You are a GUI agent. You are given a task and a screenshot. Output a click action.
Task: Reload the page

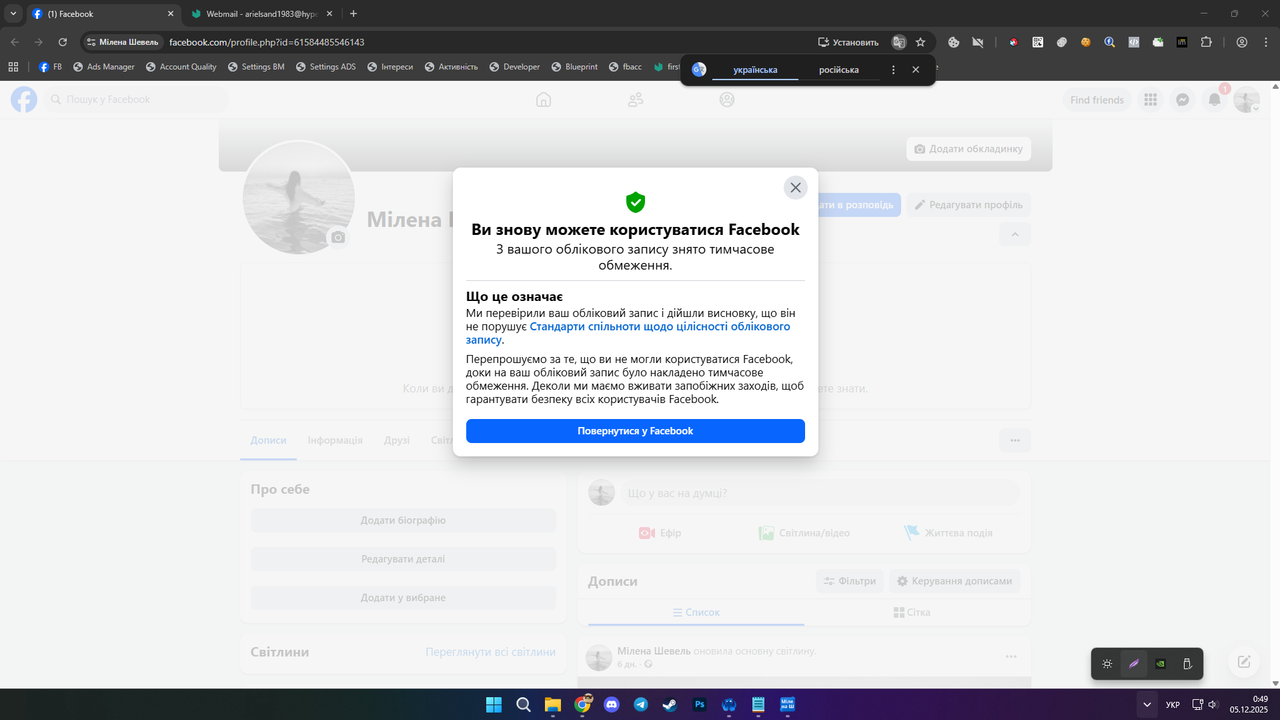coord(62,42)
